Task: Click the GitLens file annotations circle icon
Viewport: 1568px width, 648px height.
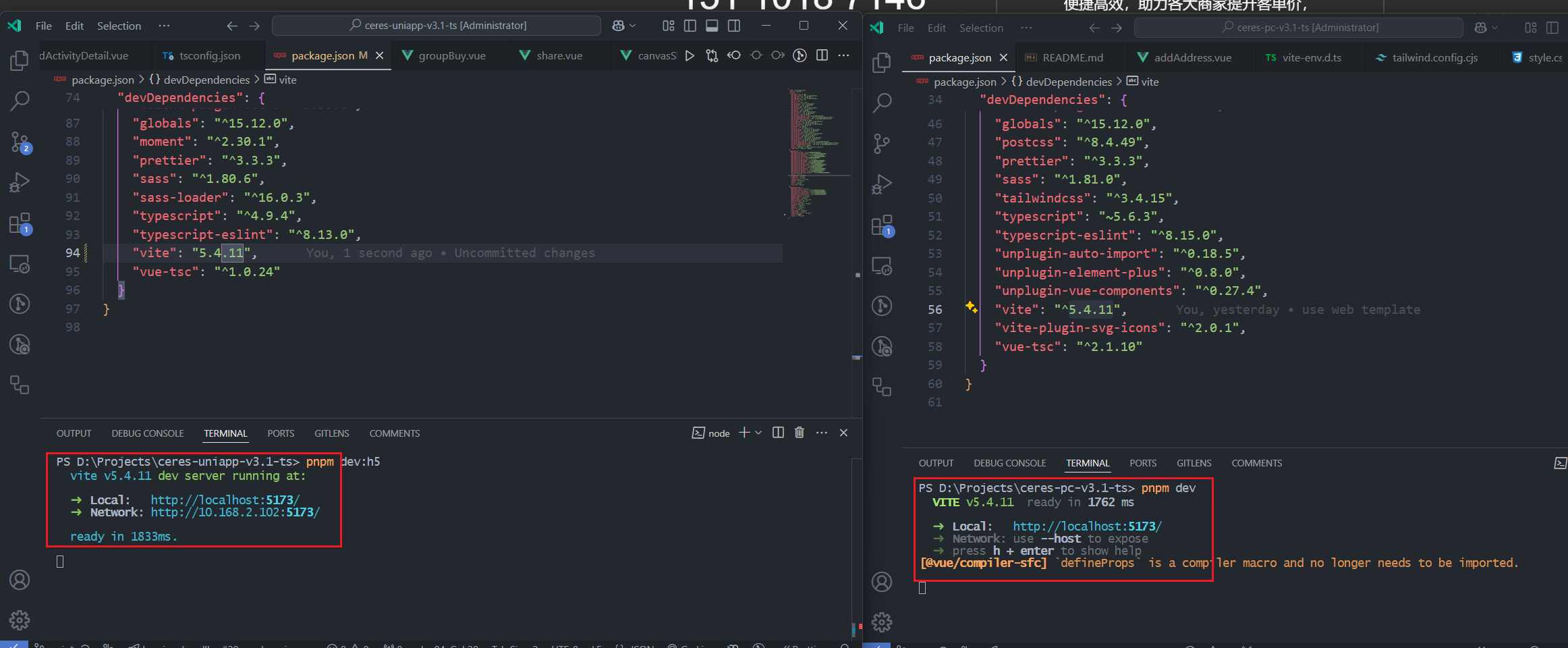Action: pos(800,55)
